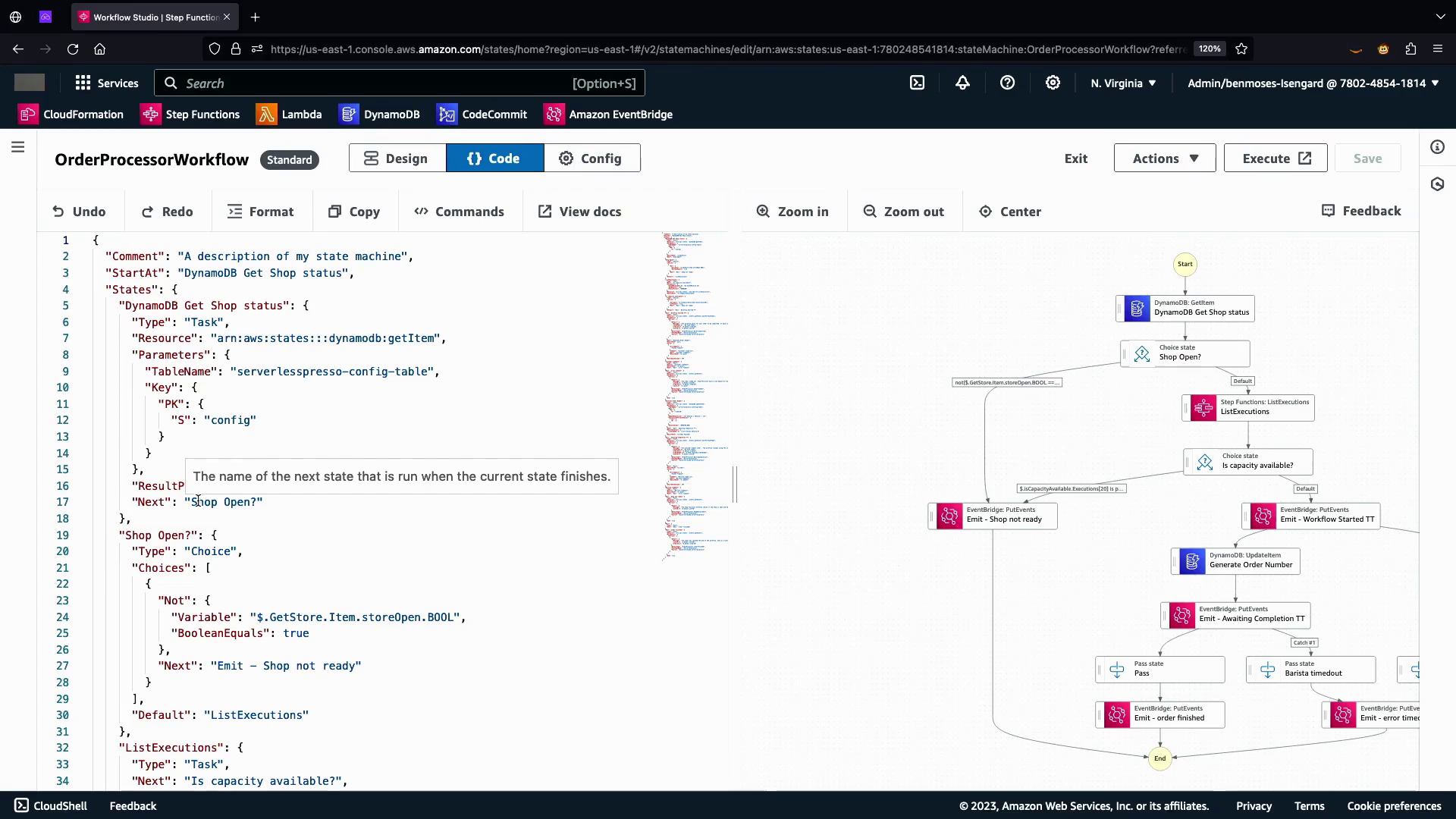
Task: Click Zoom in on the workflow graph
Action: click(x=792, y=212)
